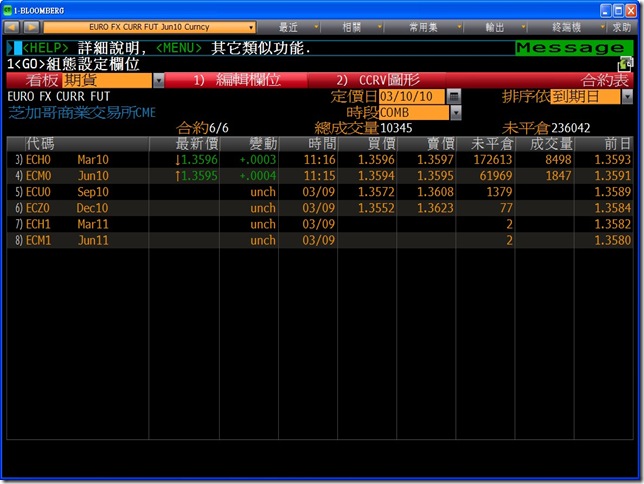Screen dimensions: 644x484
Task: Click the 合約表 label
Action: [605, 81]
